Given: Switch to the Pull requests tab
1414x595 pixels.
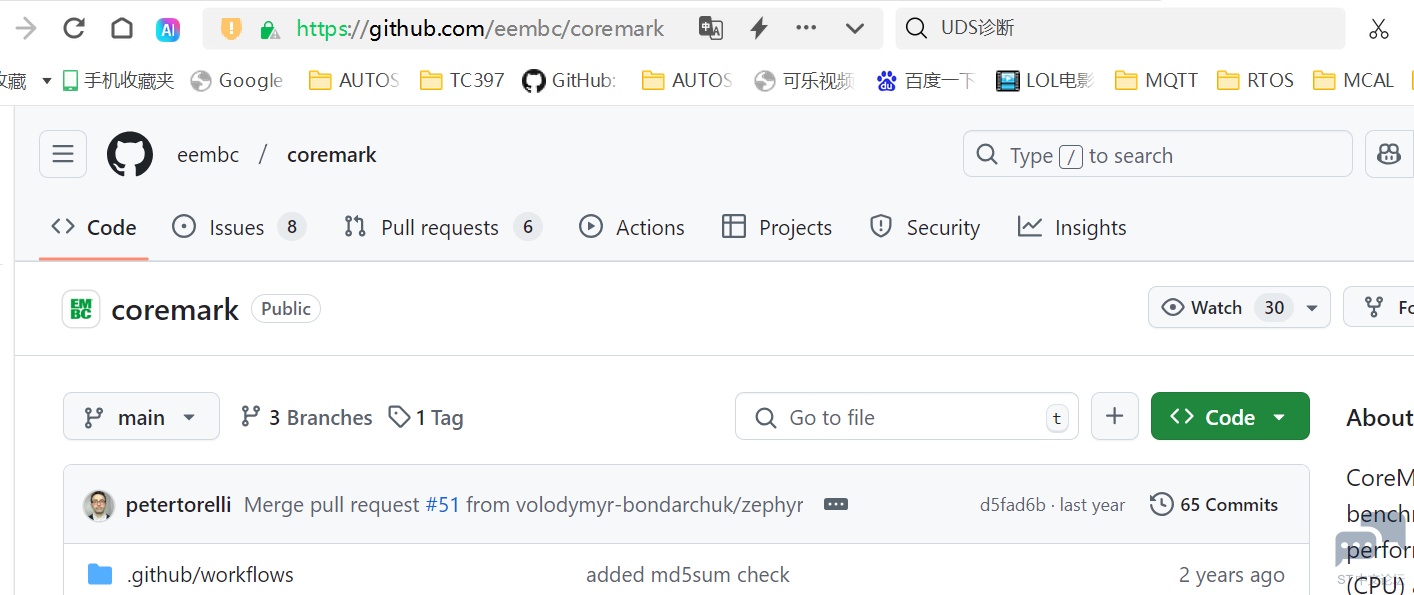Looking at the screenshot, I should 442,227.
